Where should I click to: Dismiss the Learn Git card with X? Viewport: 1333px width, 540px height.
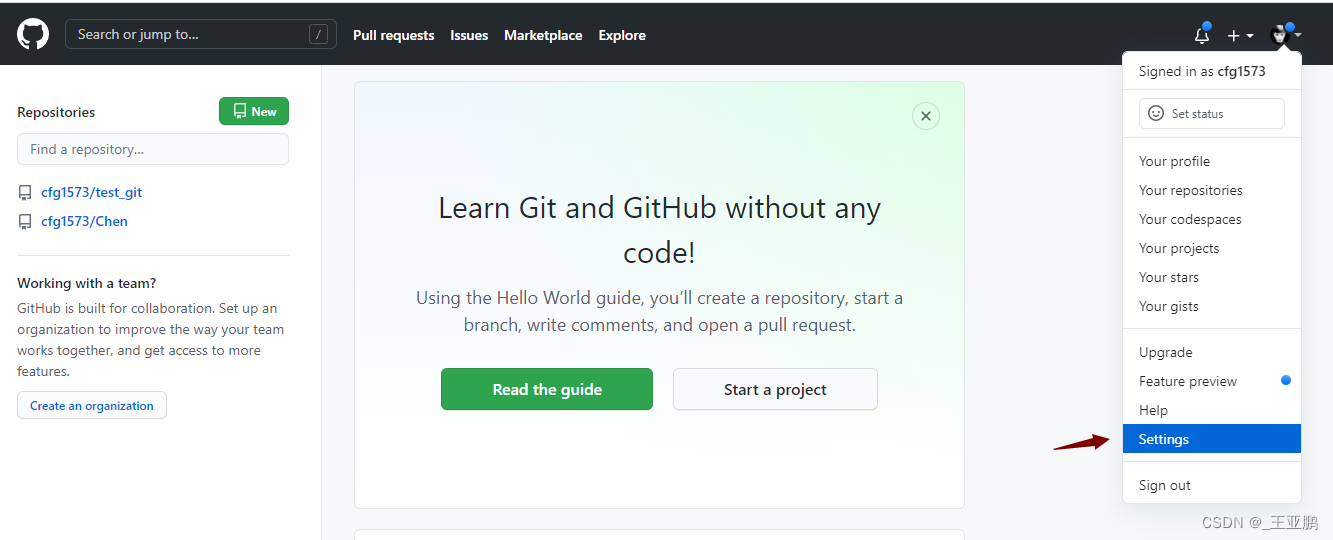coord(926,116)
